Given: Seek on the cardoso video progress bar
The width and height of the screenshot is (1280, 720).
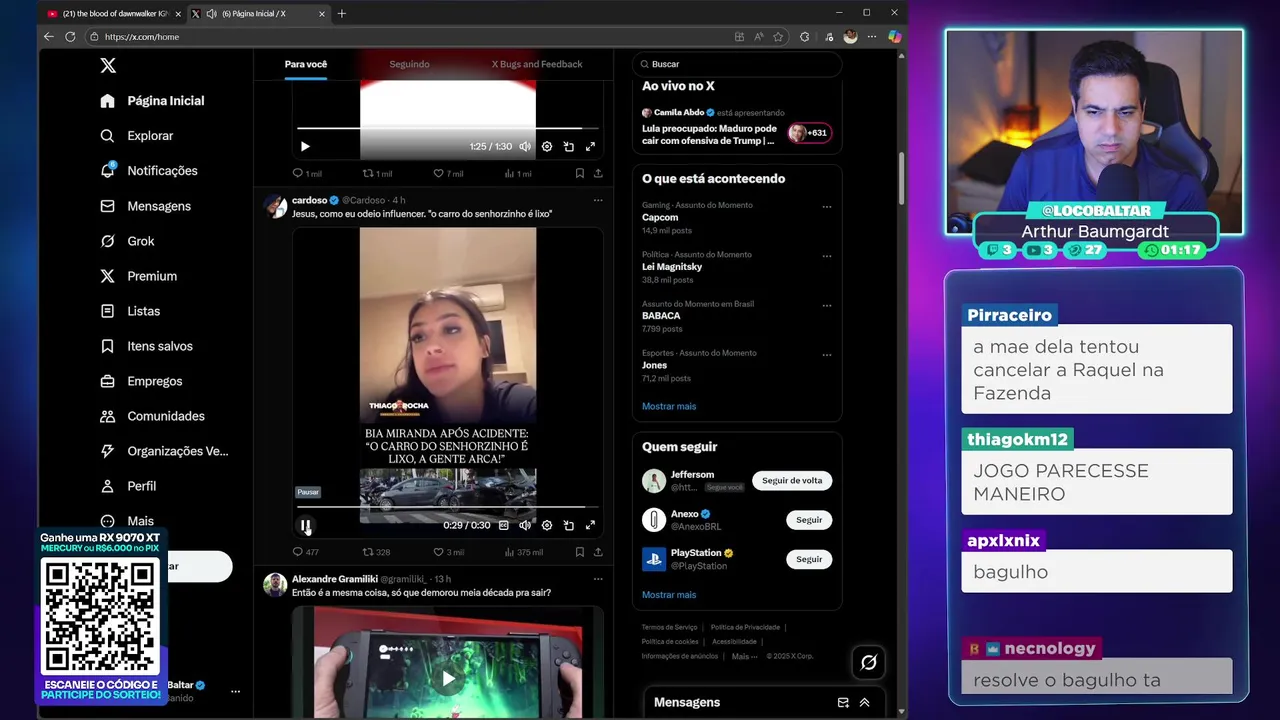Looking at the screenshot, I should click(x=447, y=507).
